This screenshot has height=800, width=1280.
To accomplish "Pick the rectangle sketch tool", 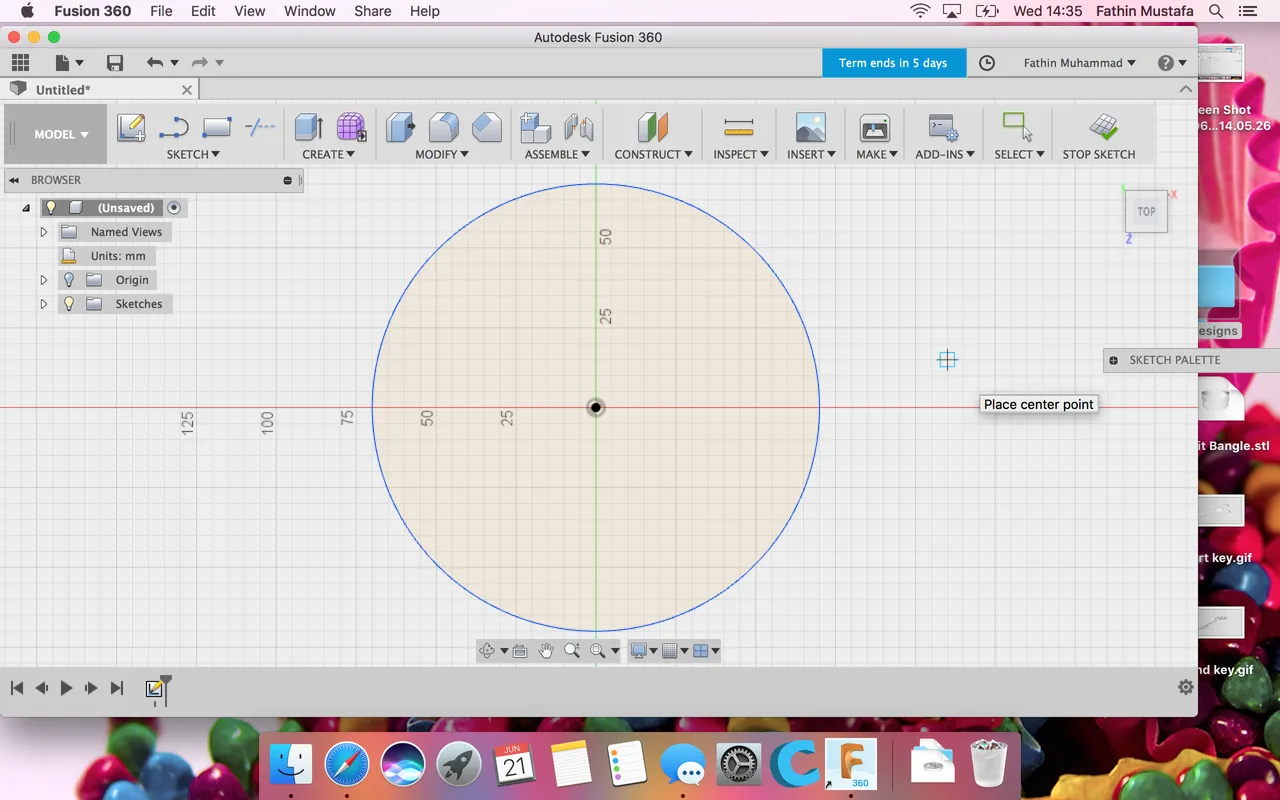I will point(217,127).
